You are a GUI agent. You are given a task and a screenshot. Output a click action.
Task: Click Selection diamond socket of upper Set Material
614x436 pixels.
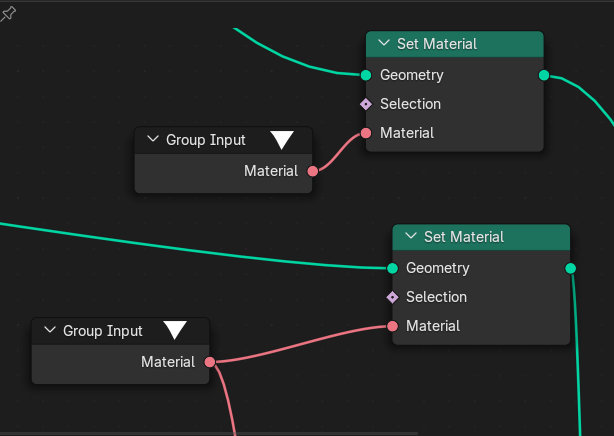(366, 104)
